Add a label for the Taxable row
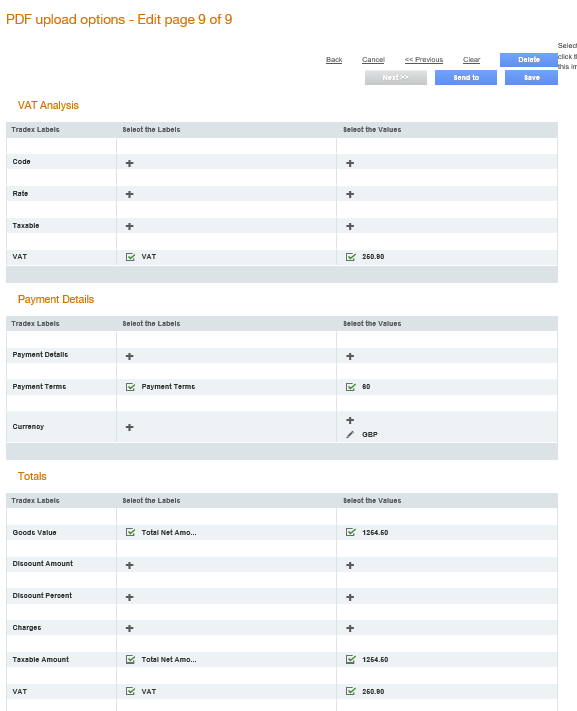 129,226
